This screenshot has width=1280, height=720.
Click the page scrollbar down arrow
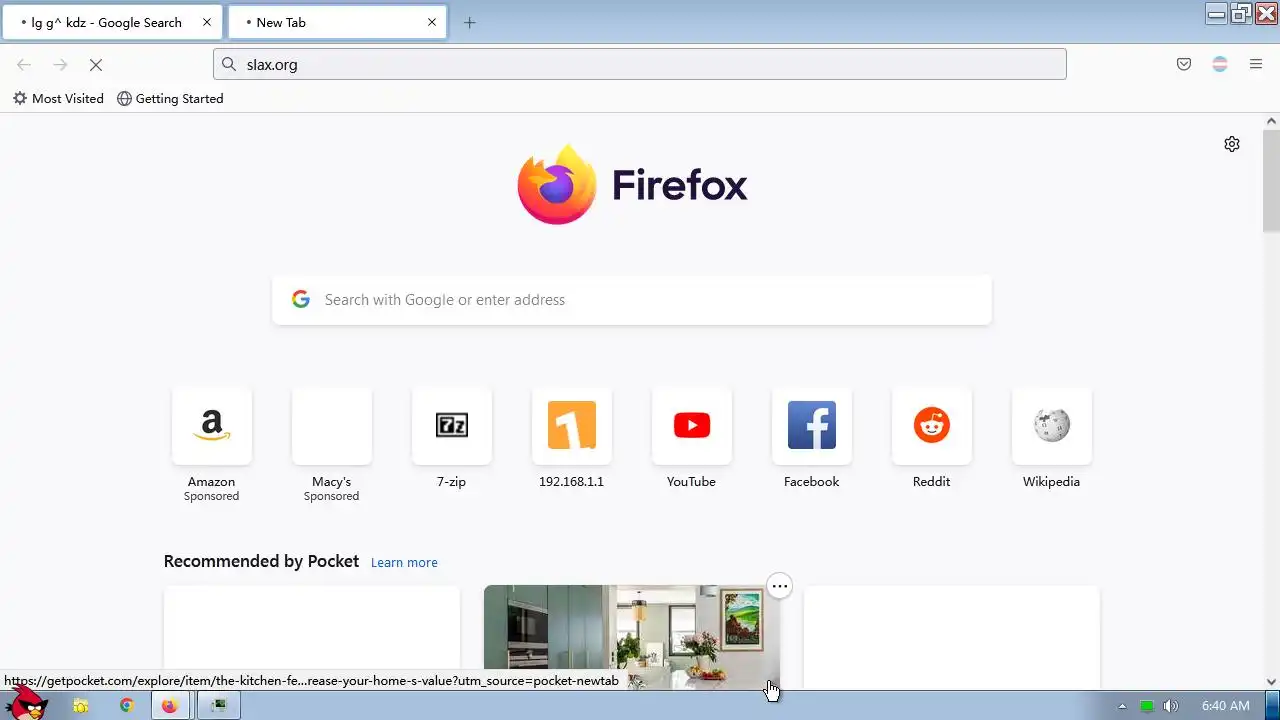coord(1271,681)
